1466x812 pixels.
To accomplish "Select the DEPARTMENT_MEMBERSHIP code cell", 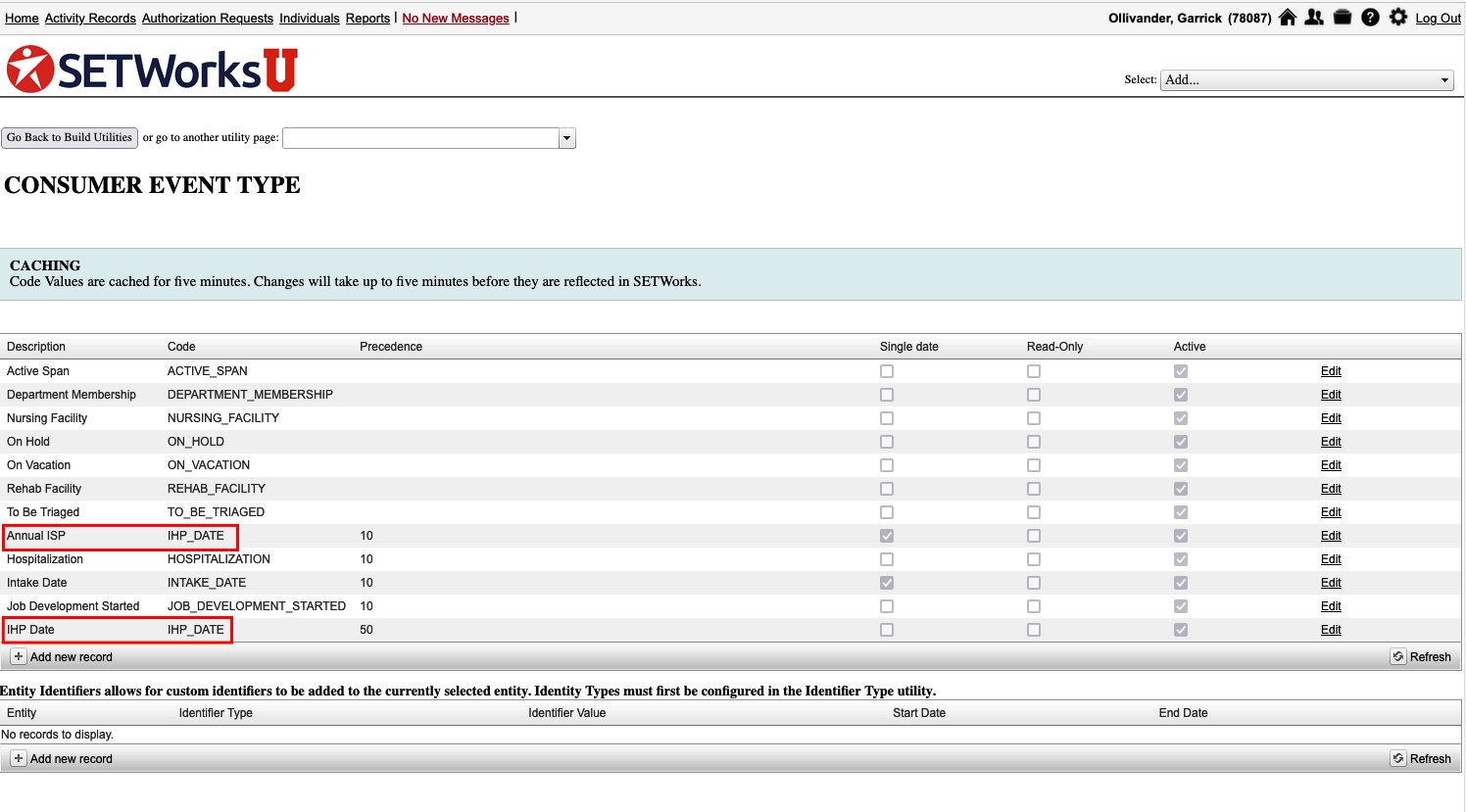I will (250, 395).
